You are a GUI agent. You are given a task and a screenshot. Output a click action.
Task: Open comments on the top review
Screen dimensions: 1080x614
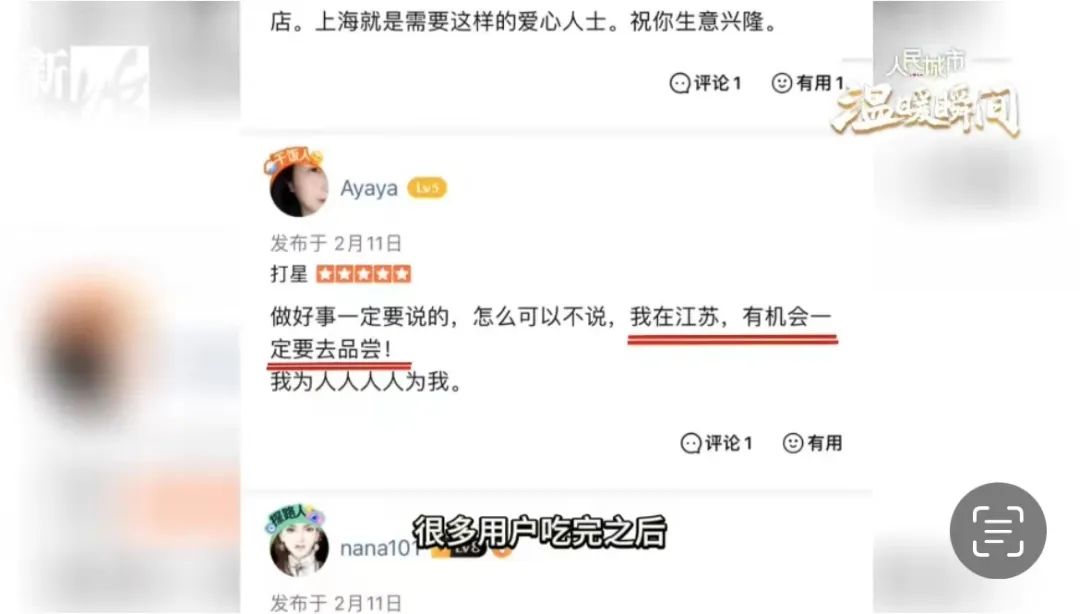click(705, 83)
